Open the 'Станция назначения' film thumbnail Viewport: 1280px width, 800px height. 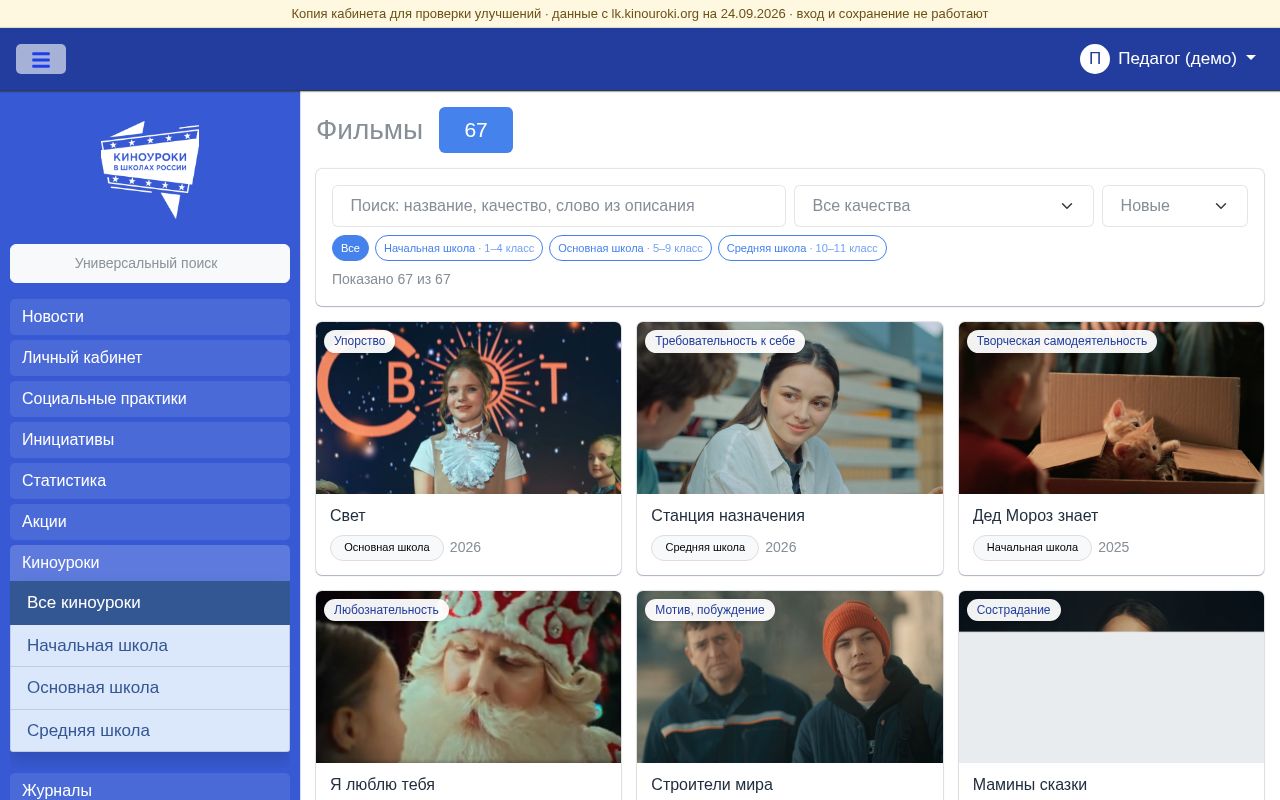click(790, 408)
